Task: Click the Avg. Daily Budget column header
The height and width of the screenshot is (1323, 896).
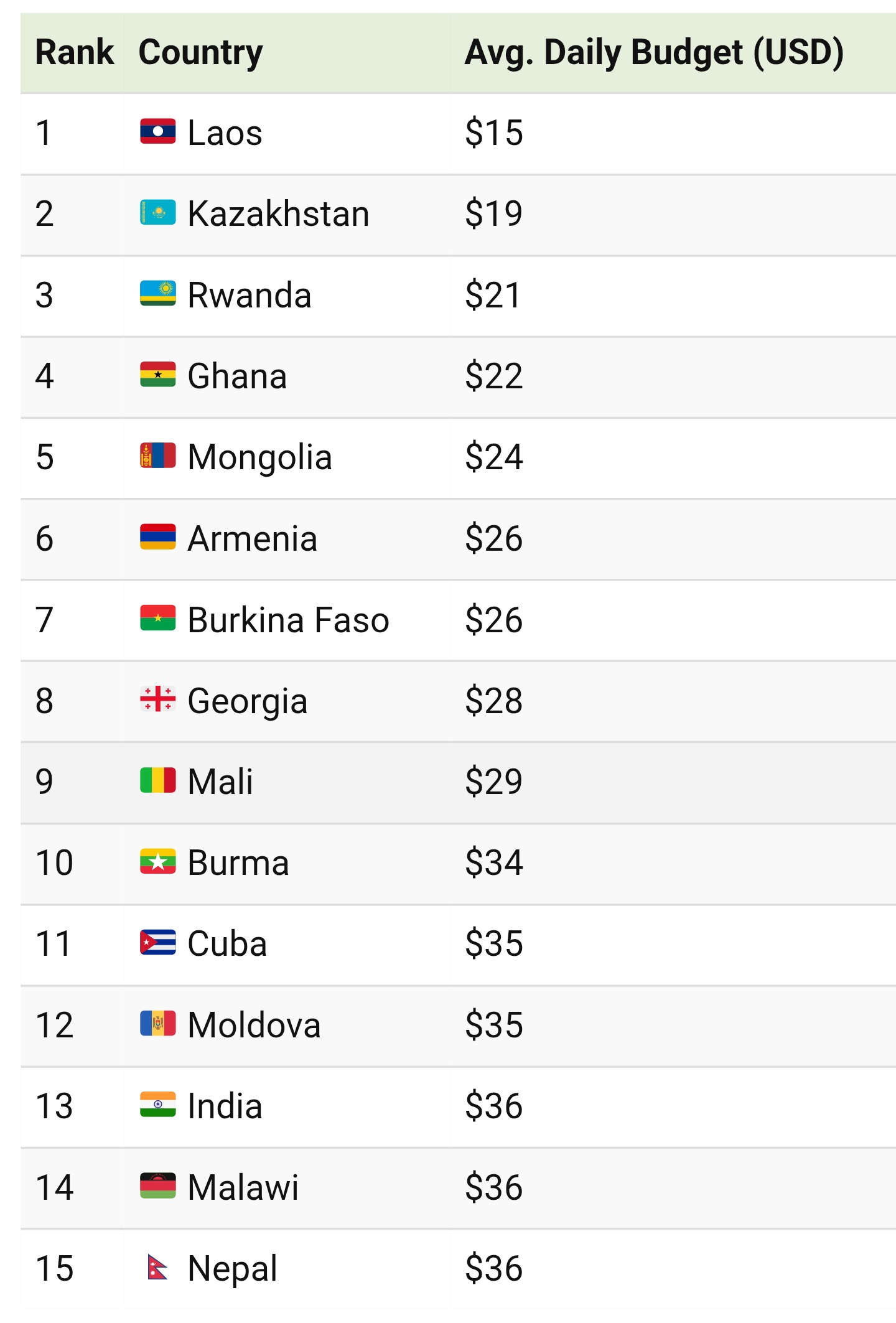Action: tap(653, 52)
